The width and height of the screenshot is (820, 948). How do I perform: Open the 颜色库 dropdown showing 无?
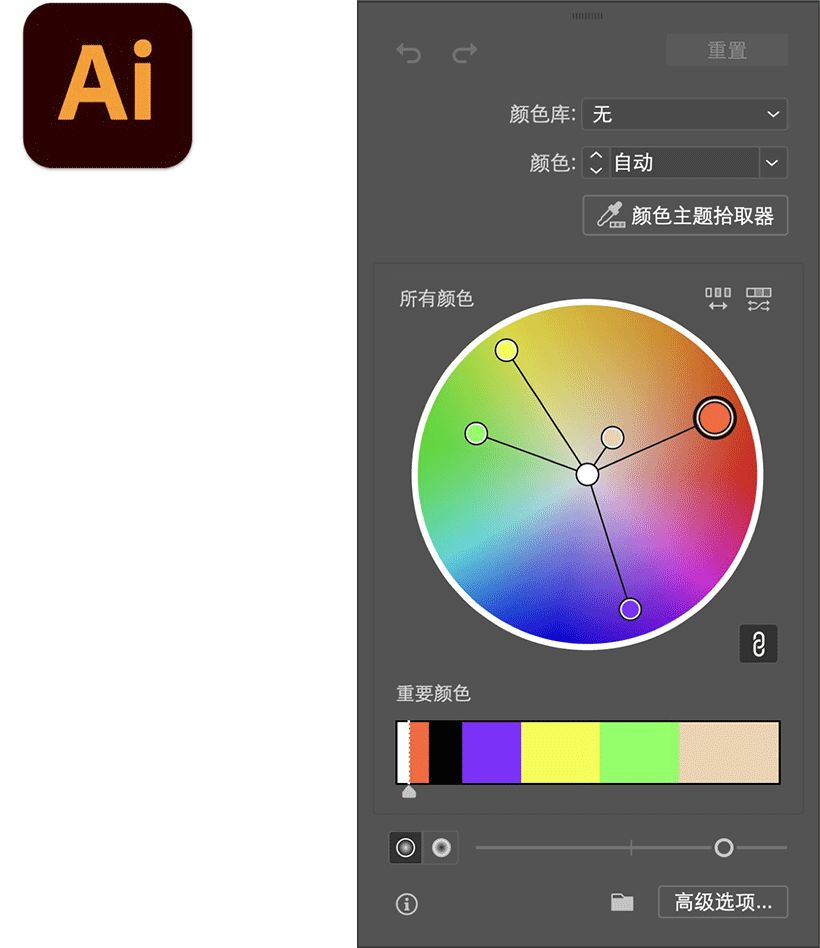684,114
